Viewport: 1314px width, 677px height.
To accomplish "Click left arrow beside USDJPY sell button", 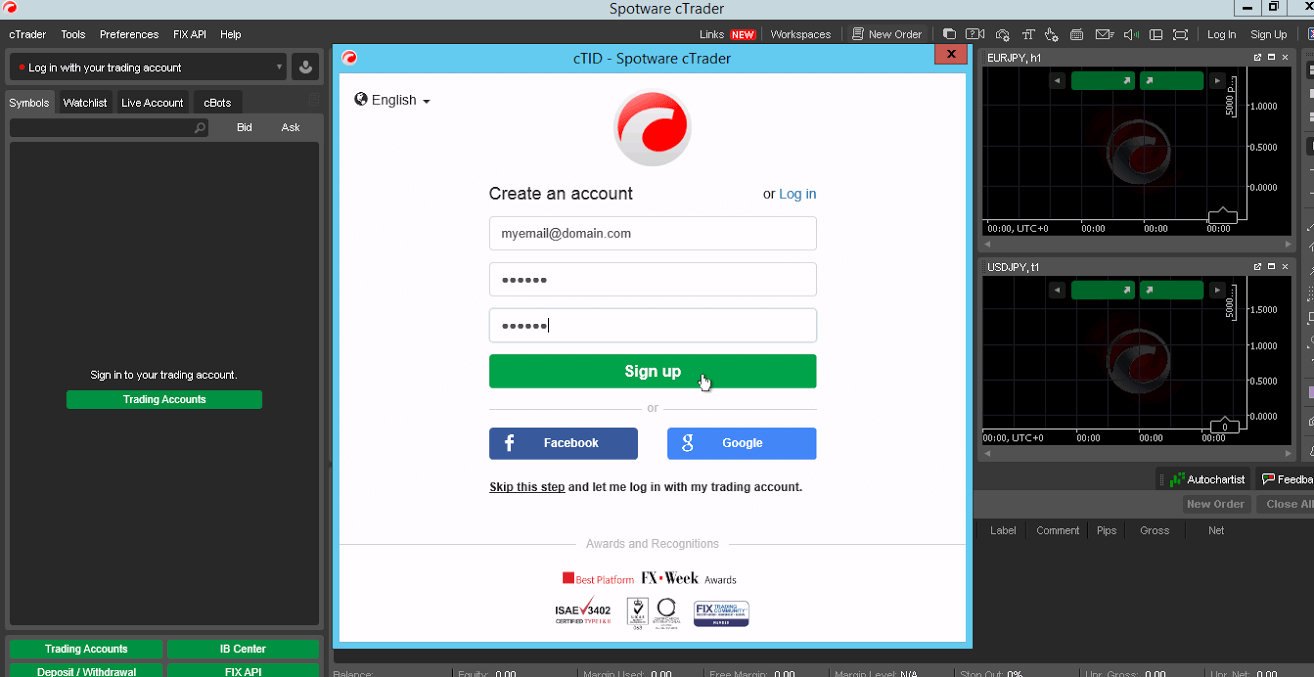I will click(1057, 290).
